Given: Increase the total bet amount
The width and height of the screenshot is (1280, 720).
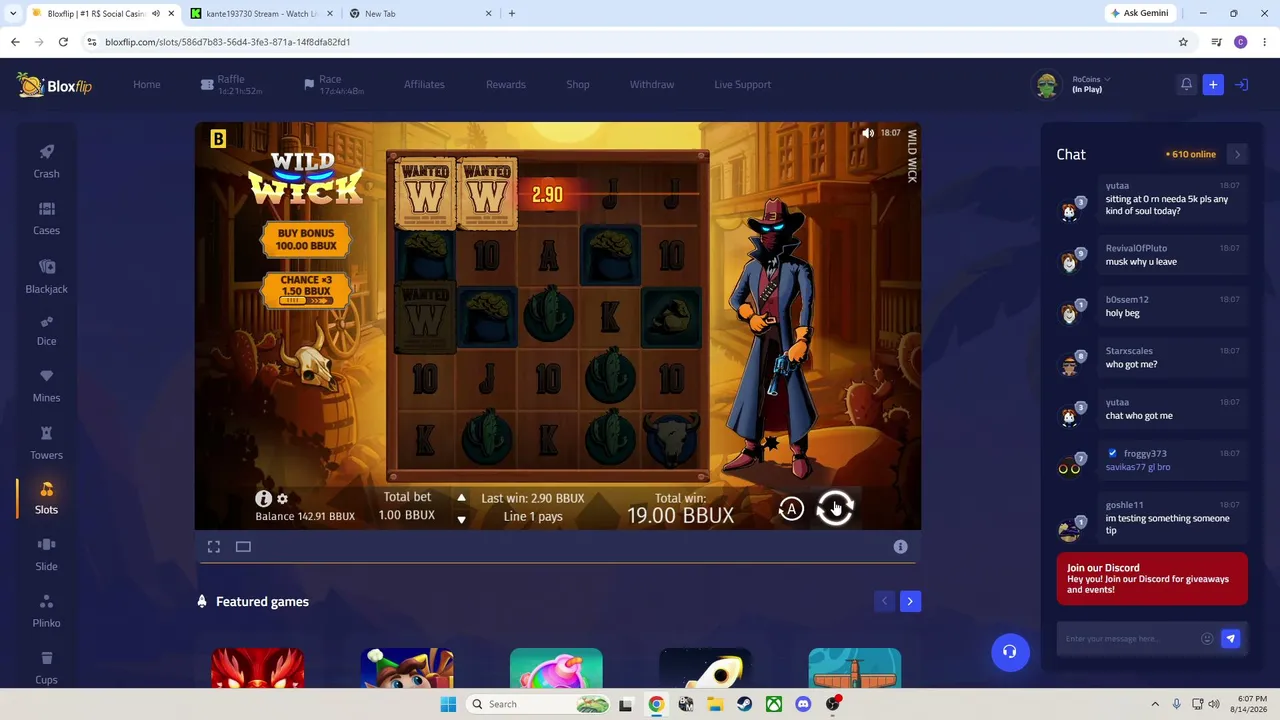Looking at the screenshot, I should point(461,498).
